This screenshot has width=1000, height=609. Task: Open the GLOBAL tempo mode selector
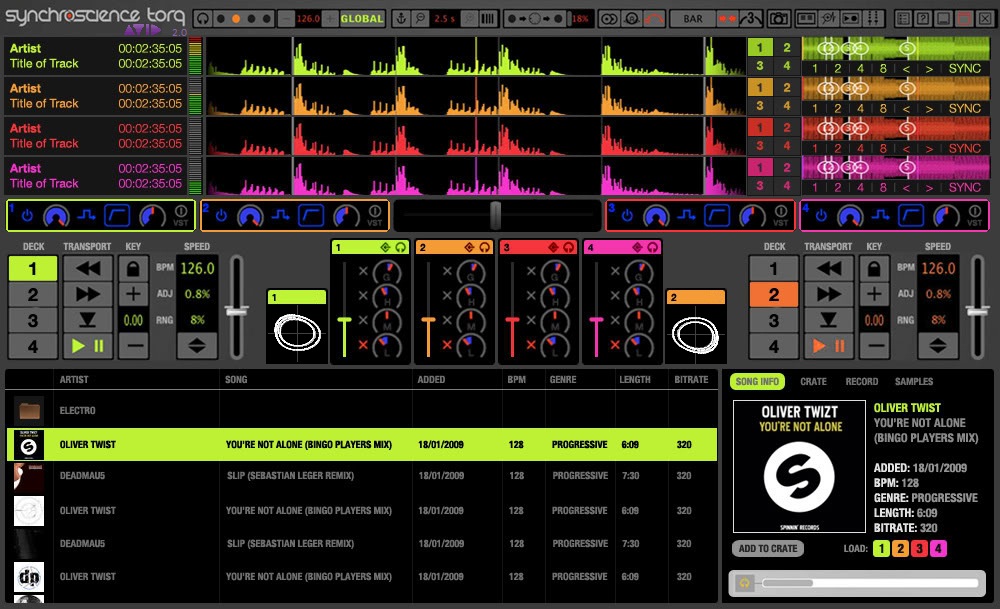tap(362, 18)
